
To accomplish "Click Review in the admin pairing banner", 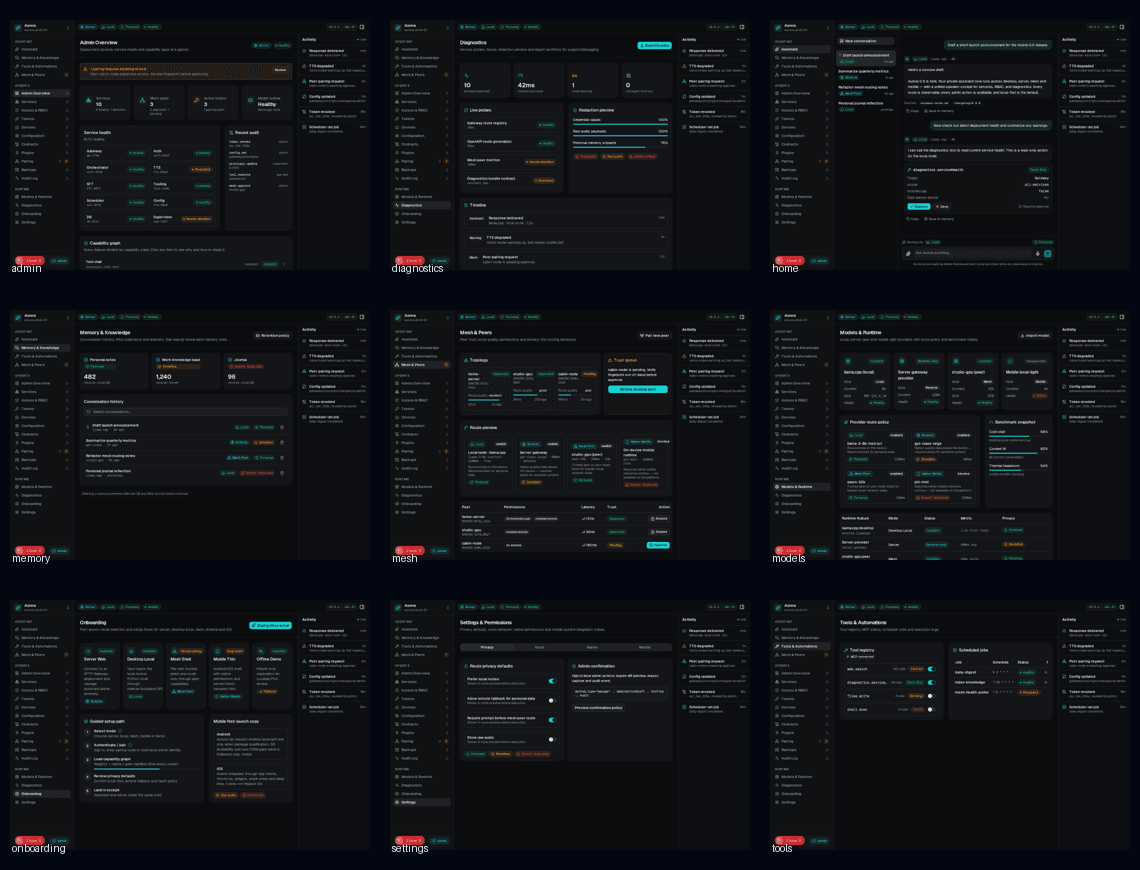I will (280, 70).
